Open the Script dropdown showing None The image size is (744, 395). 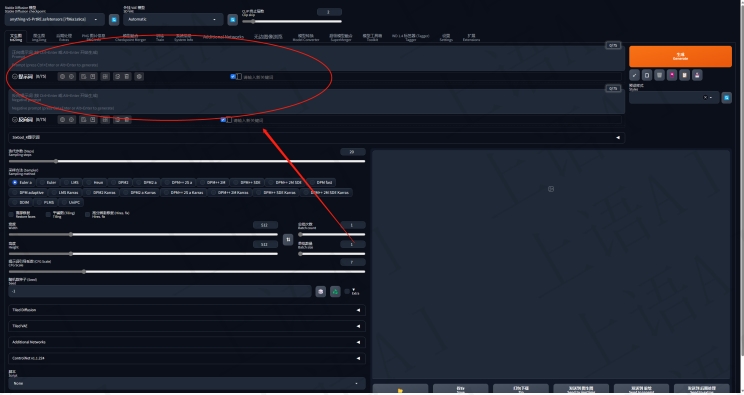tap(187, 383)
